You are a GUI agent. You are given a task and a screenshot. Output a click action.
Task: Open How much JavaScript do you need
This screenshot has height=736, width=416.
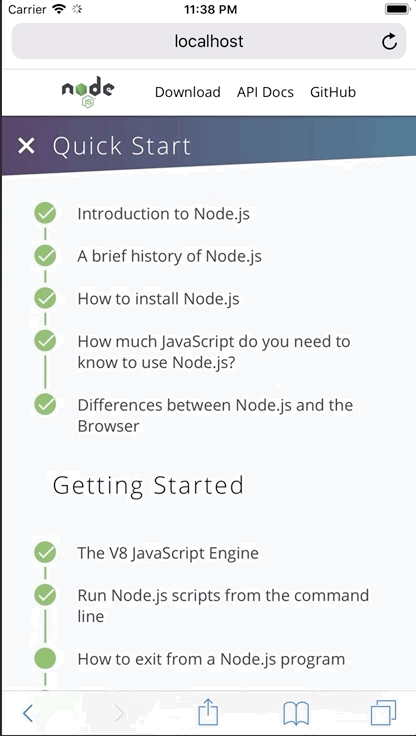214,352
